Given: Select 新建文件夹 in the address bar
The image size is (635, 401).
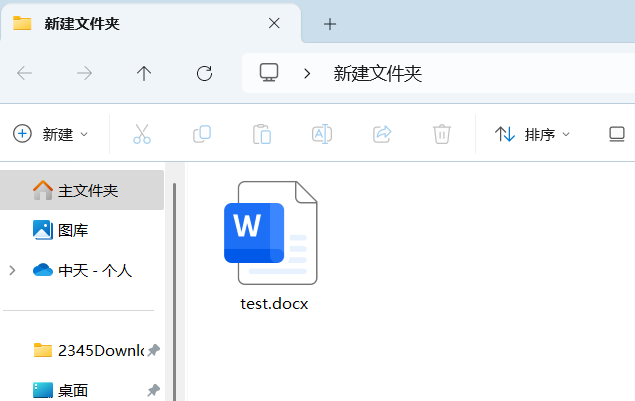Looking at the screenshot, I should (x=377, y=74).
